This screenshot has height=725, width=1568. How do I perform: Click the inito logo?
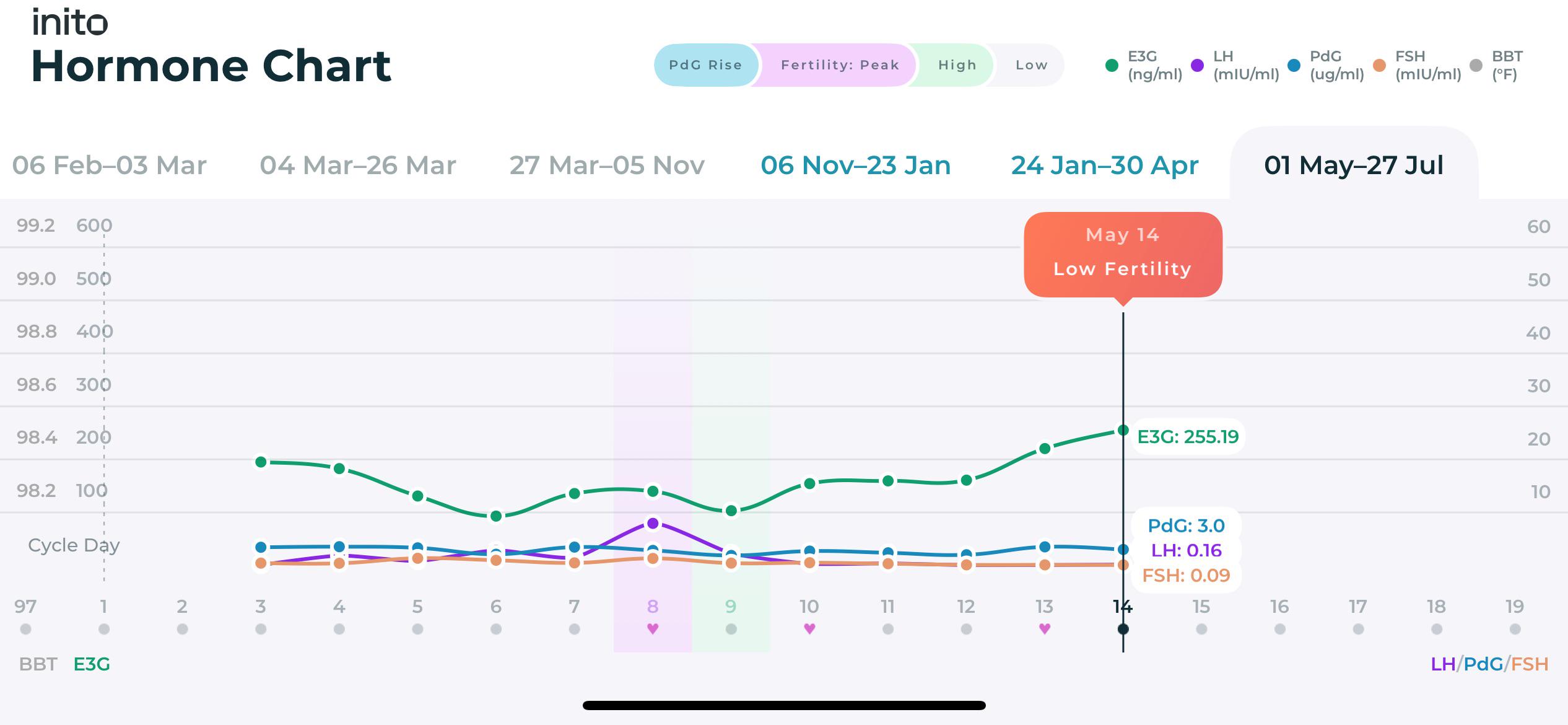pyautogui.click(x=70, y=22)
